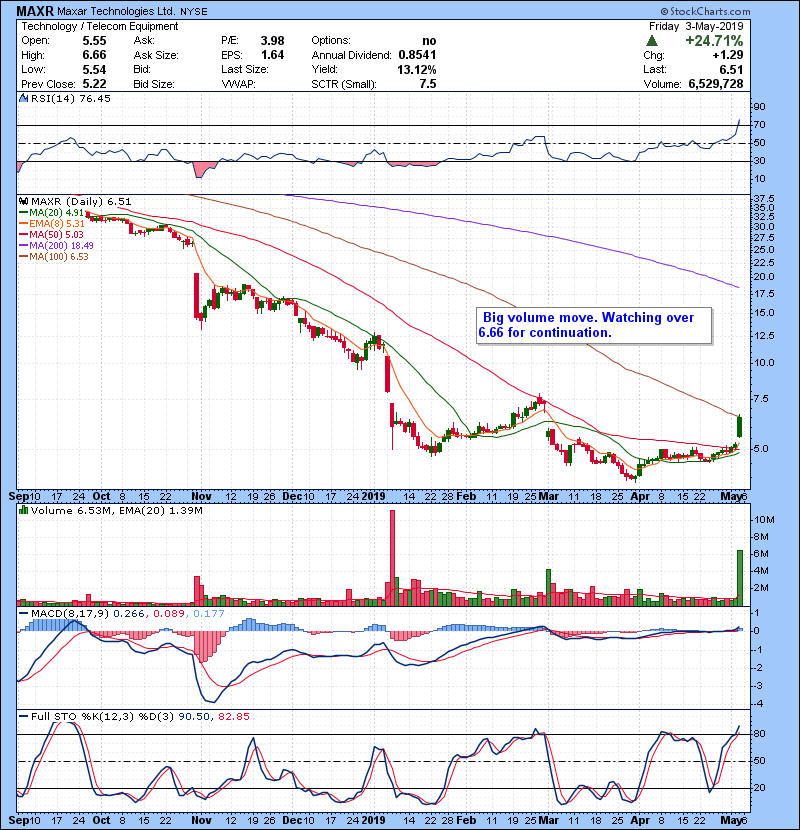800x830 pixels.
Task: Click the MAXR (Daily) 6.51 chart label
Action: click(81, 202)
